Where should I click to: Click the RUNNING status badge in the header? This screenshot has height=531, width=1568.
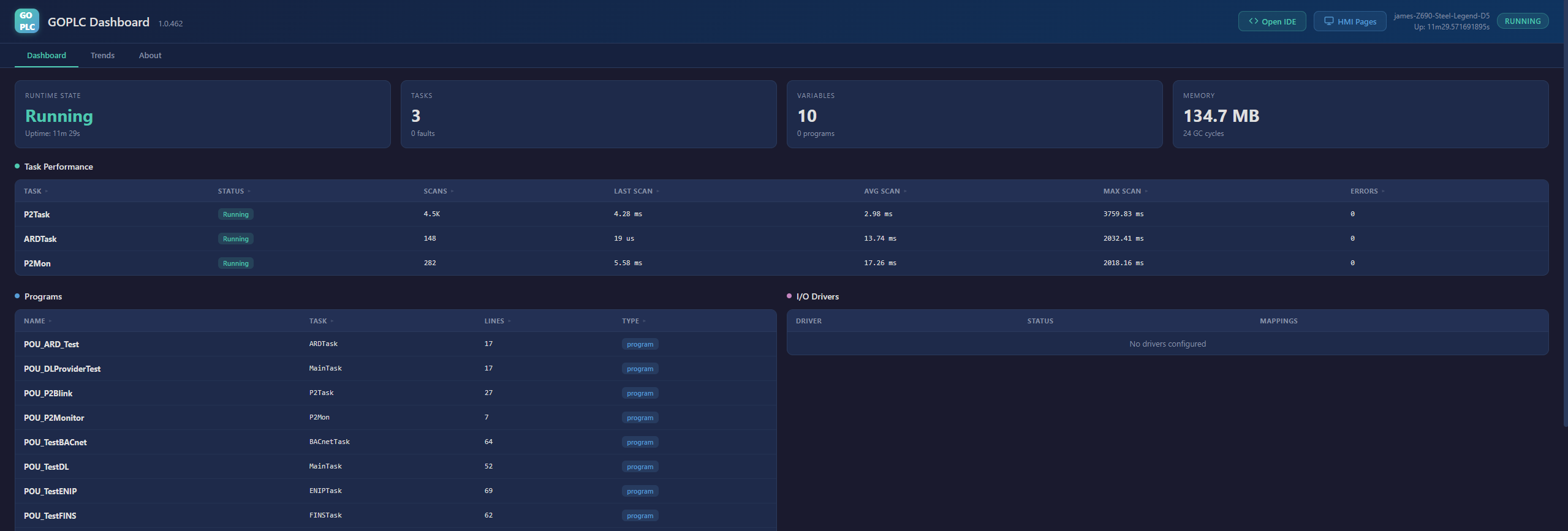(1523, 21)
